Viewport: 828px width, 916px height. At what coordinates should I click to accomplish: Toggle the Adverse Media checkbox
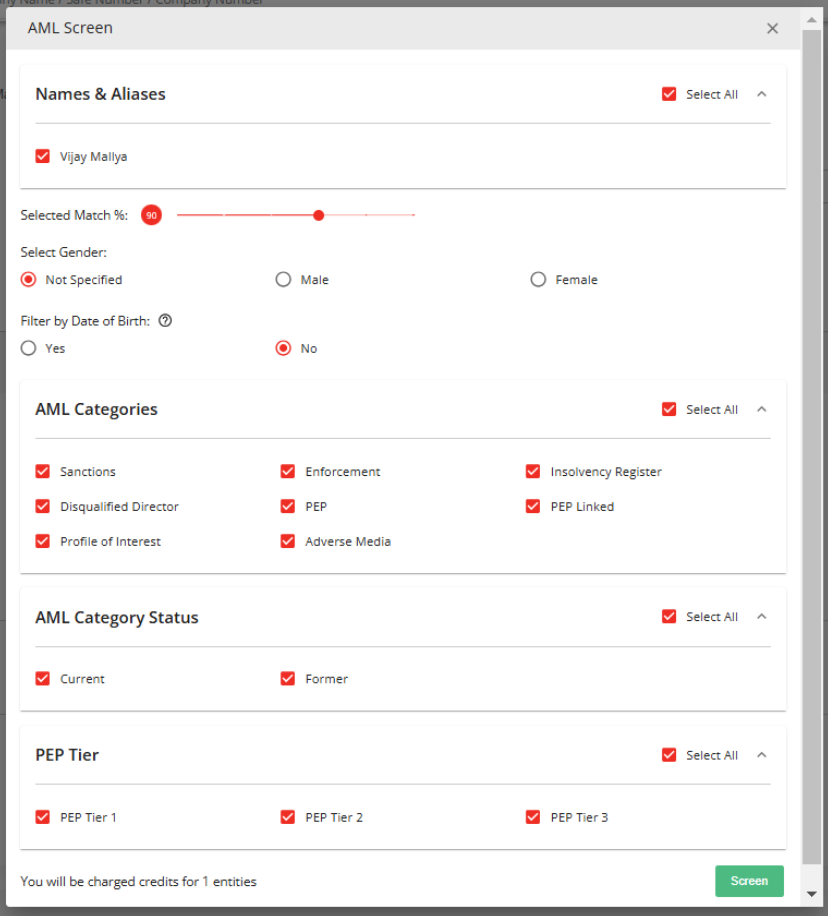click(x=288, y=541)
